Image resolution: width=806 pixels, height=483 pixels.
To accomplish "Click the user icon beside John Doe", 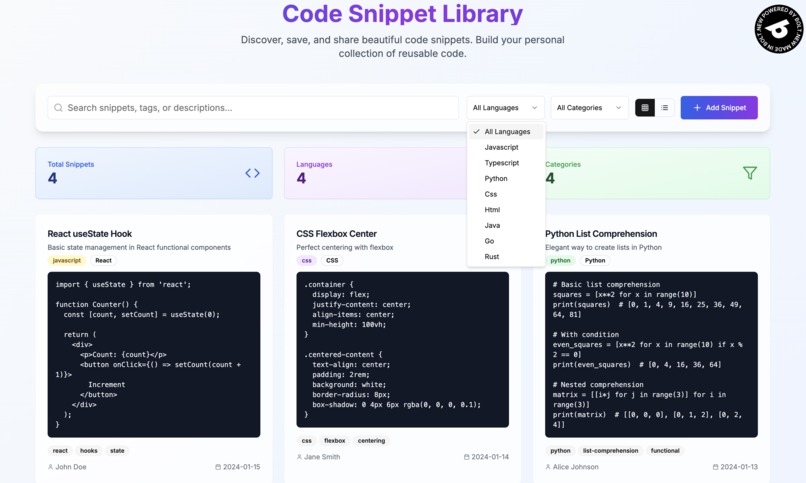I will pos(50,467).
